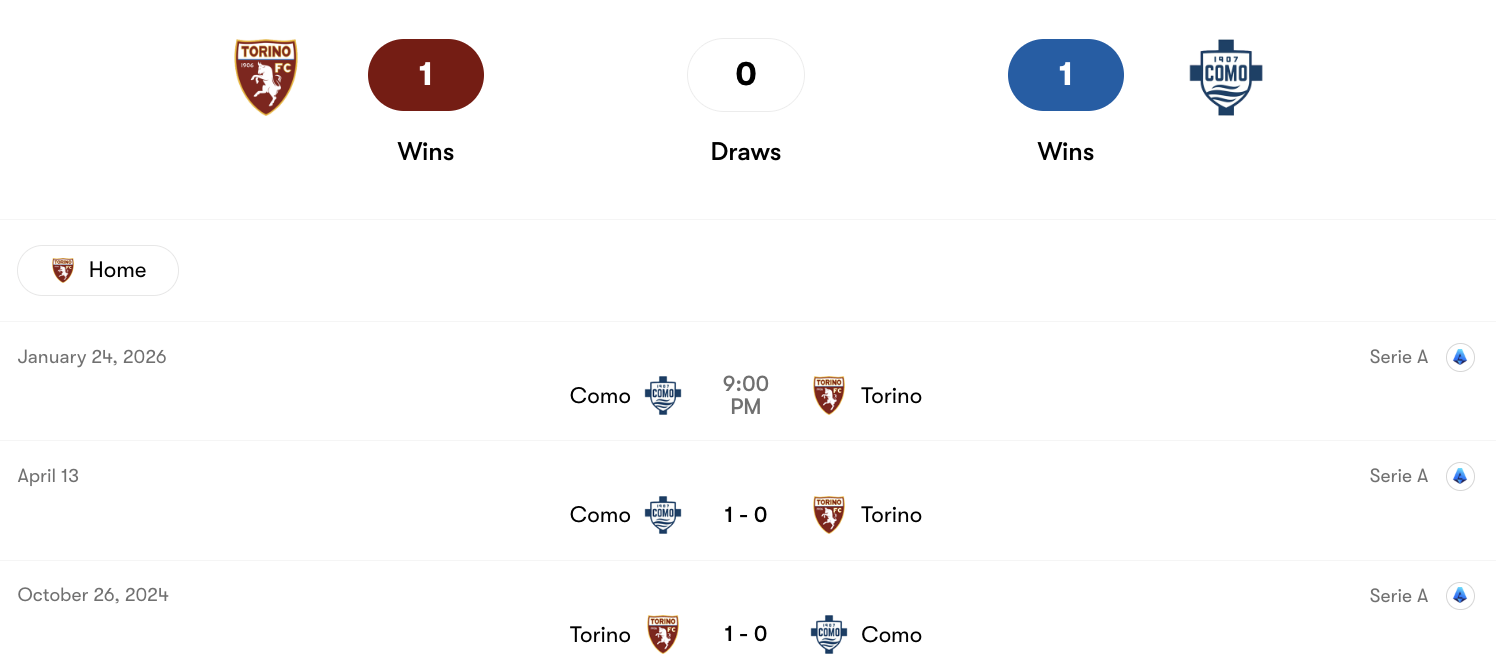This screenshot has width=1496, height=672.
Task: Click the Torino badge in the January 24 fixture
Action: pos(829,395)
